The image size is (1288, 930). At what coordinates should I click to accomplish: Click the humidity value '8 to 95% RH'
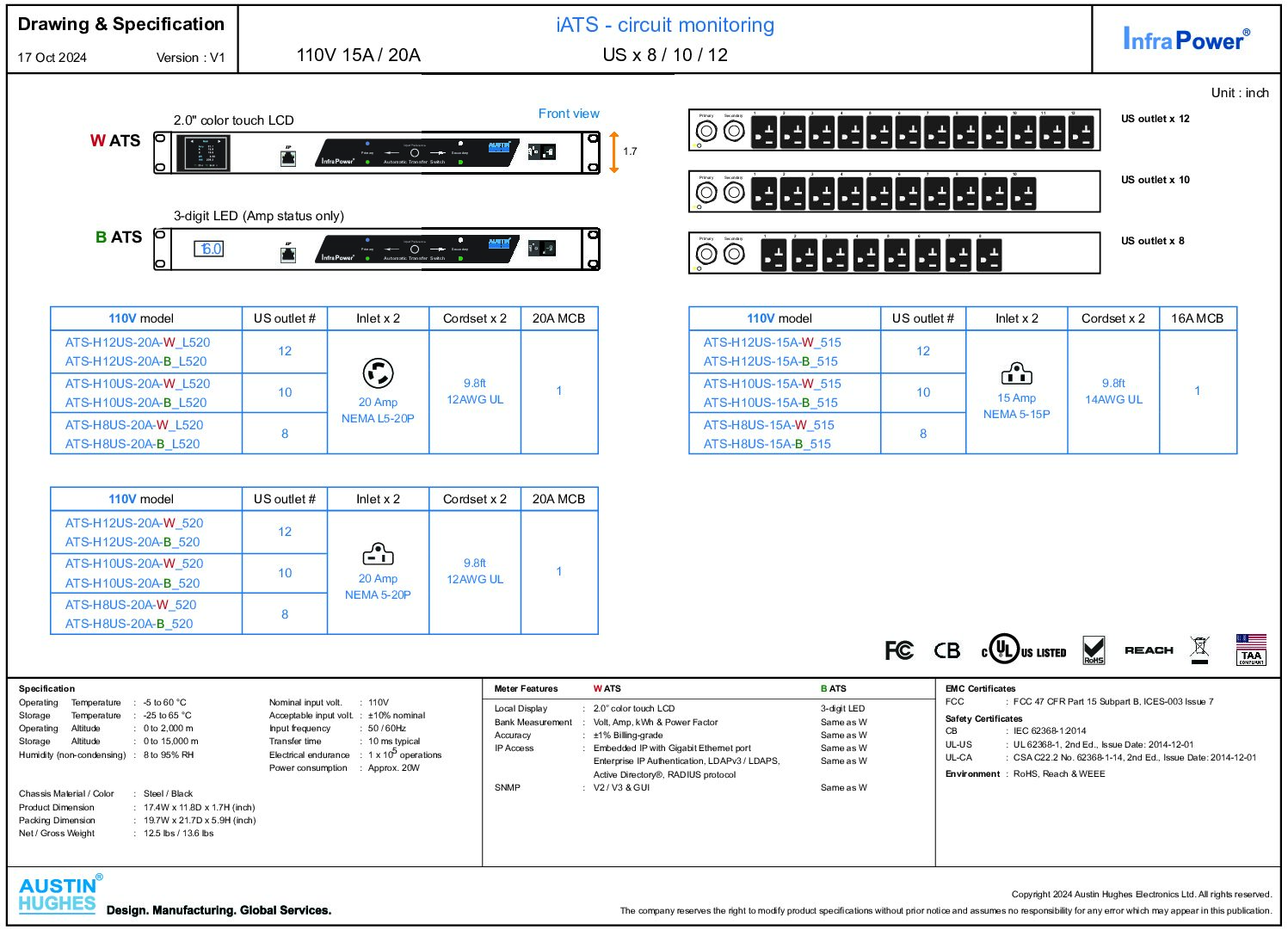point(169,755)
